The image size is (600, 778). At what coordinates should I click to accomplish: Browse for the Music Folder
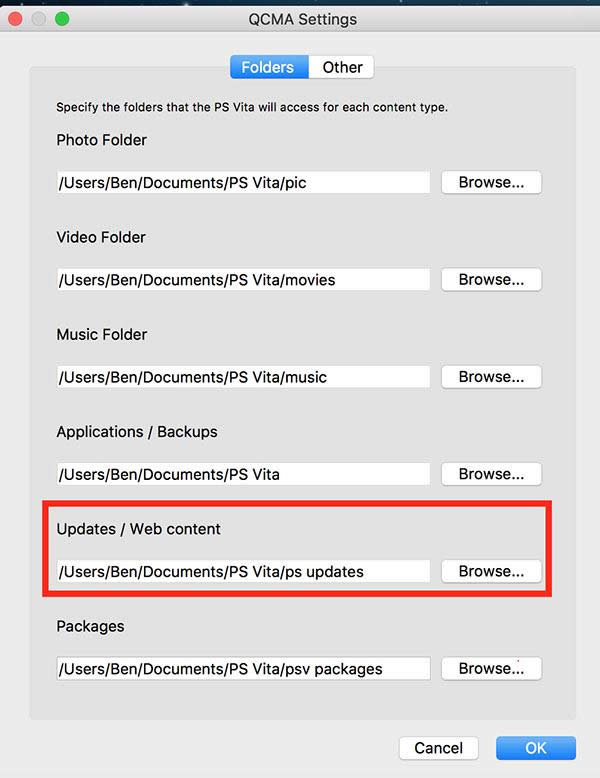pyautogui.click(x=491, y=376)
